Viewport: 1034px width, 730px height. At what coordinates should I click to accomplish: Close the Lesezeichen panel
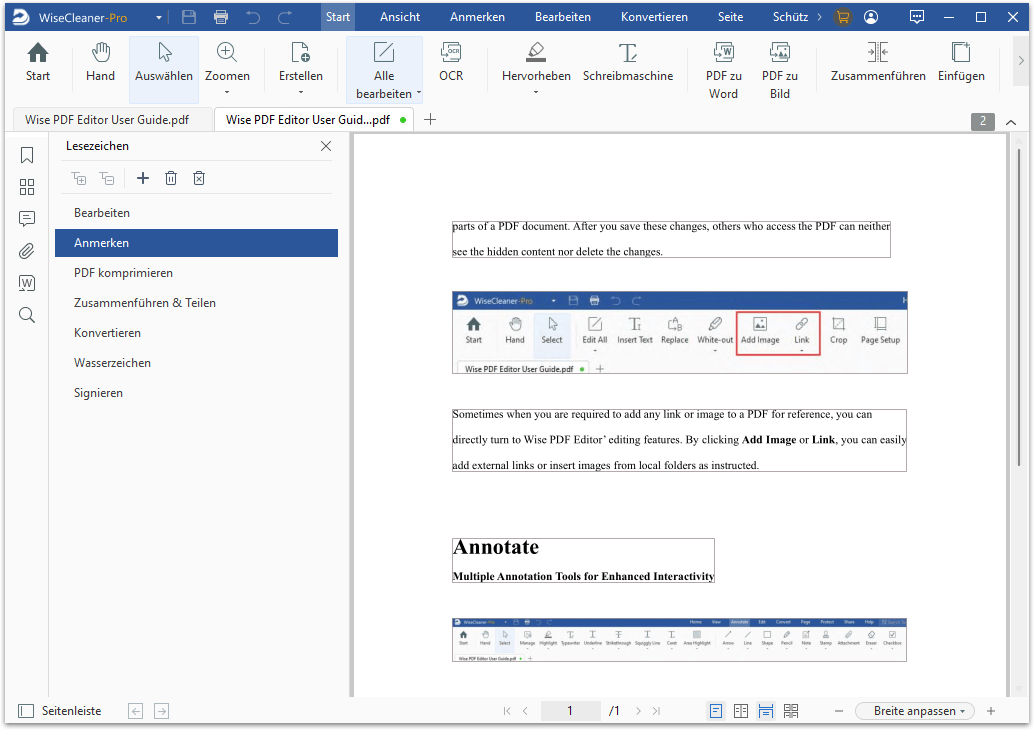click(326, 146)
